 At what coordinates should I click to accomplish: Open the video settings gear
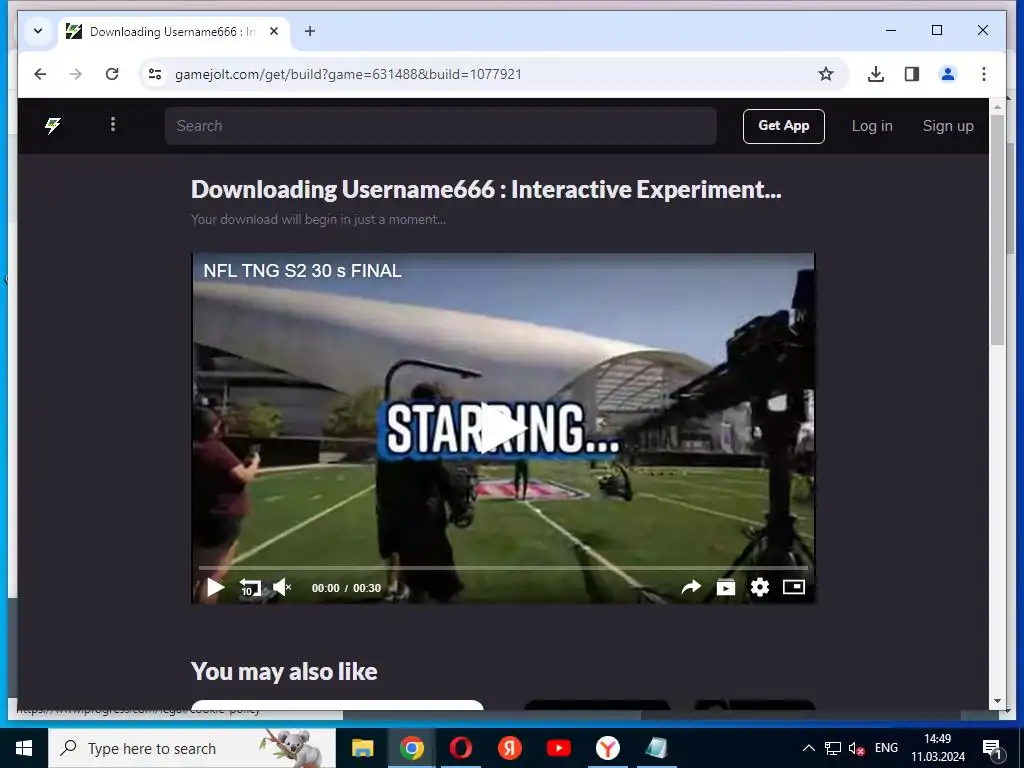(x=760, y=588)
